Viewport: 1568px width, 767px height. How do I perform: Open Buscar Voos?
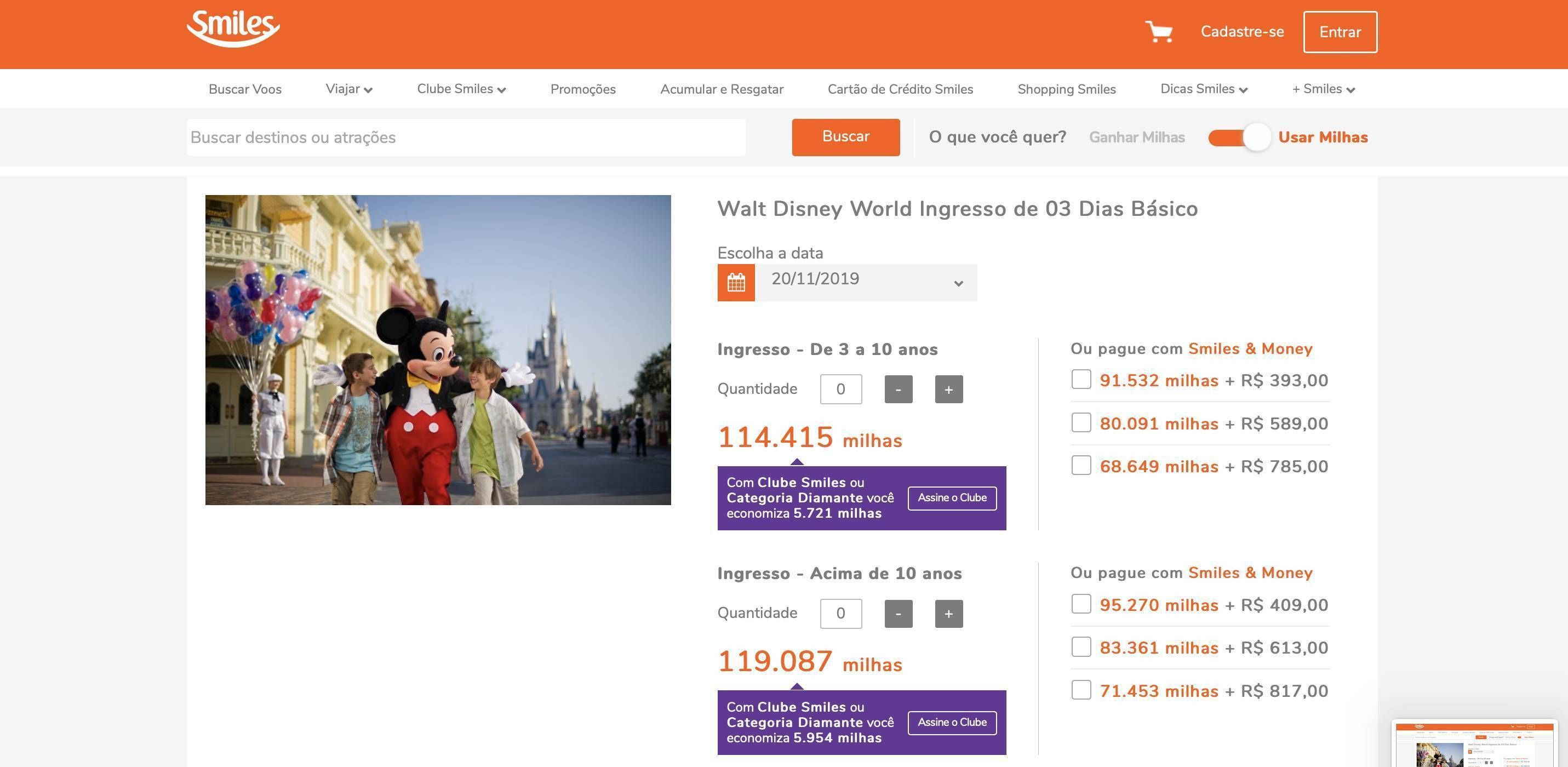point(245,89)
